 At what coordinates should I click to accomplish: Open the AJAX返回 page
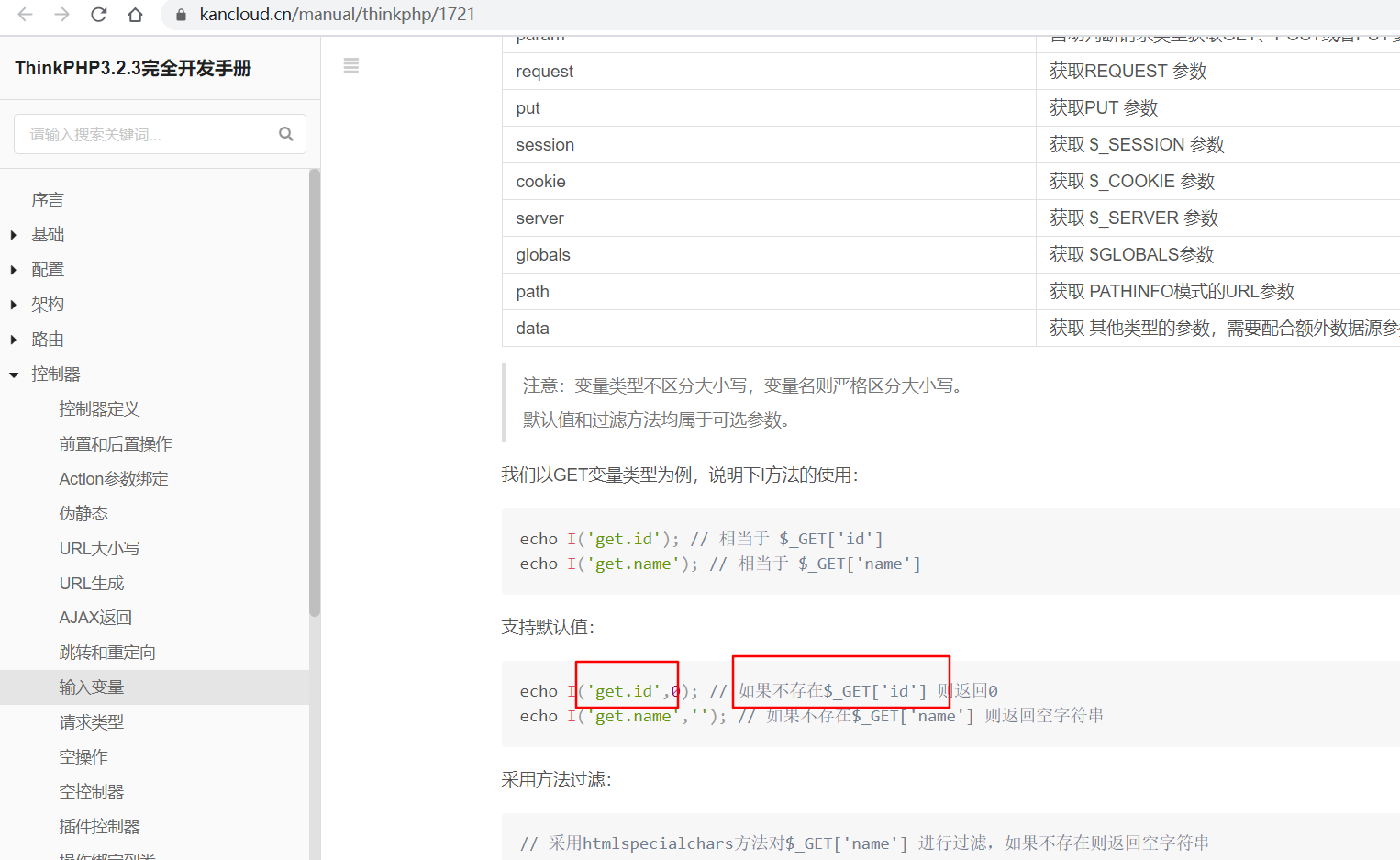tap(95, 619)
